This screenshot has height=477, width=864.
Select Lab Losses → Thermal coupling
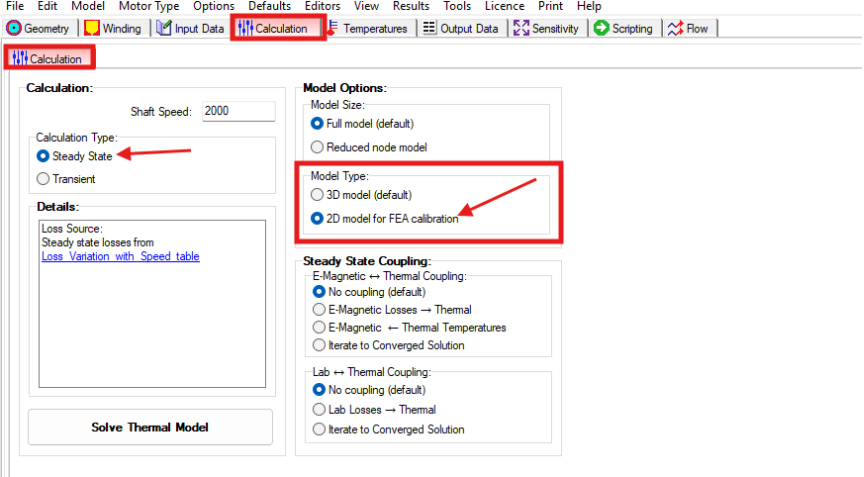(x=320, y=409)
